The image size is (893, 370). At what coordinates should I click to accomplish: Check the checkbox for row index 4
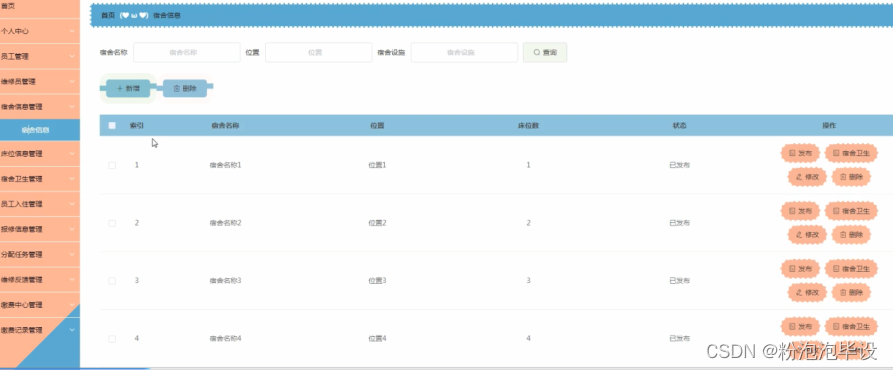[x=112, y=339]
